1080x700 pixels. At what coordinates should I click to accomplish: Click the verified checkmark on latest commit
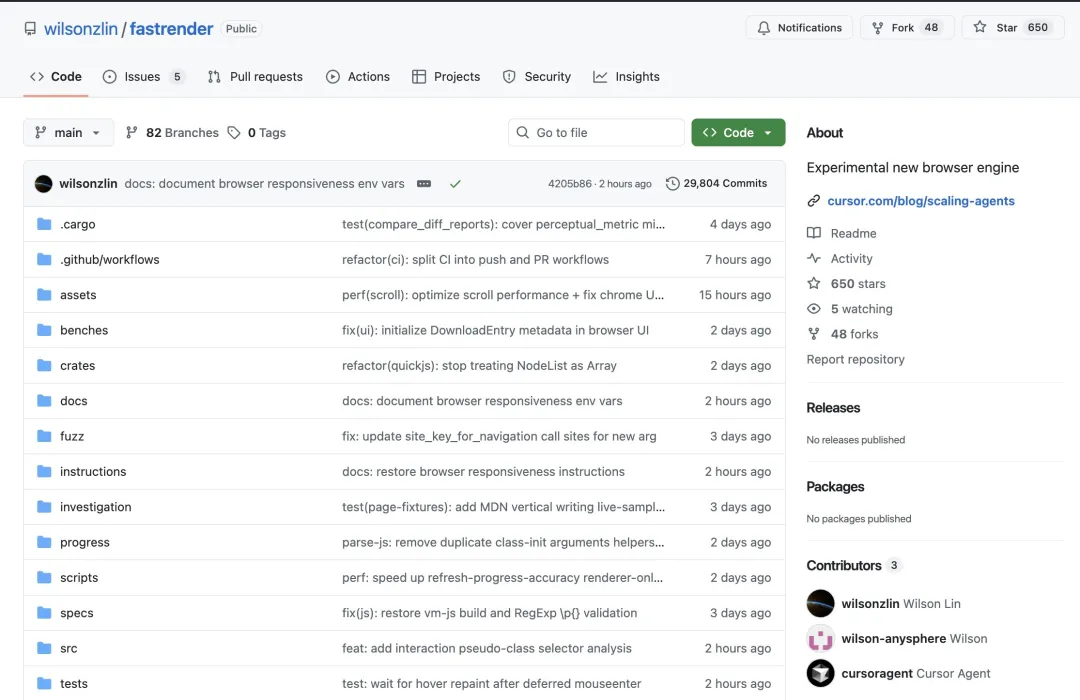click(x=455, y=184)
